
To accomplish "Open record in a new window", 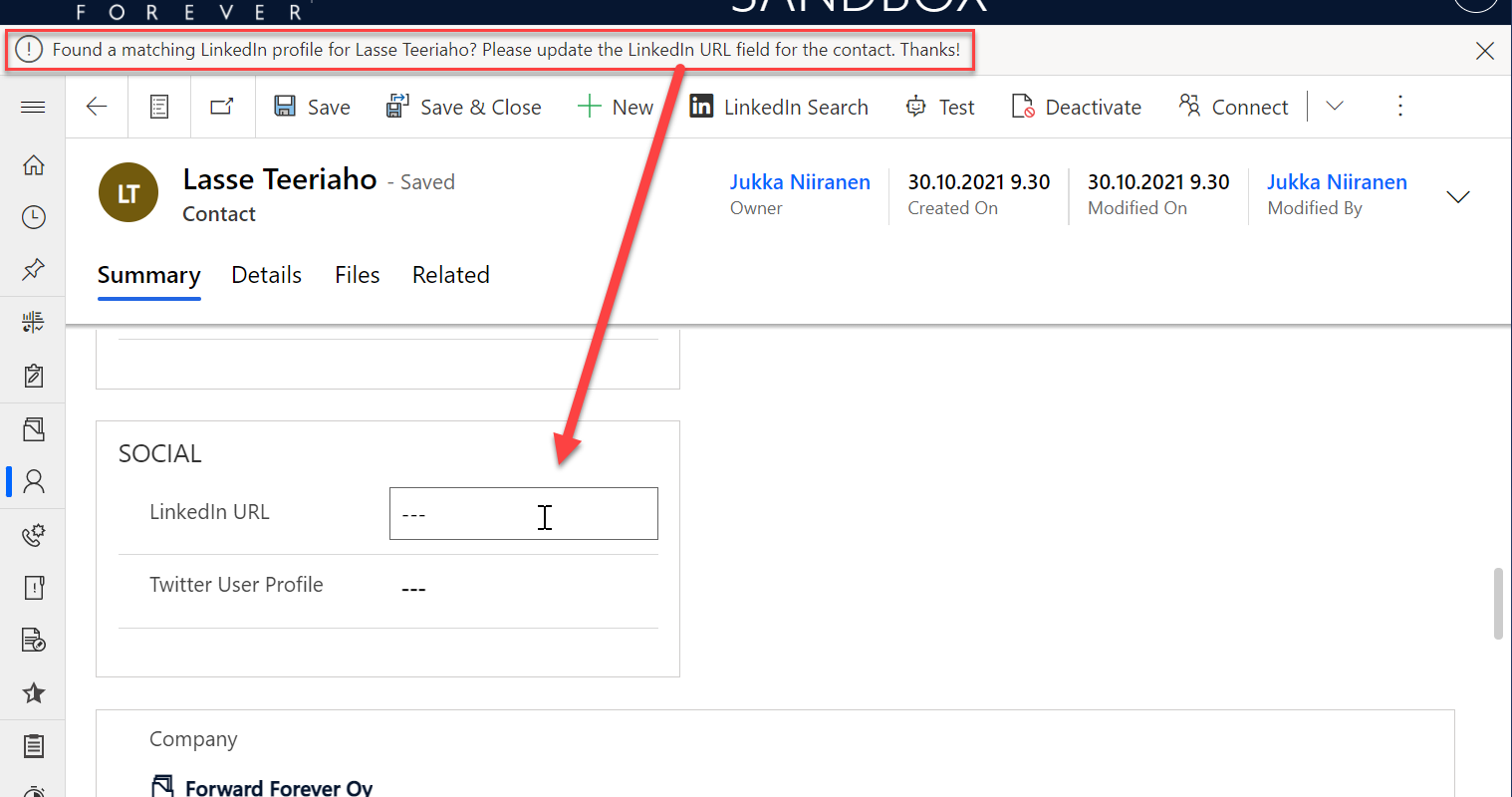I will pyautogui.click(x=222, y=106).
